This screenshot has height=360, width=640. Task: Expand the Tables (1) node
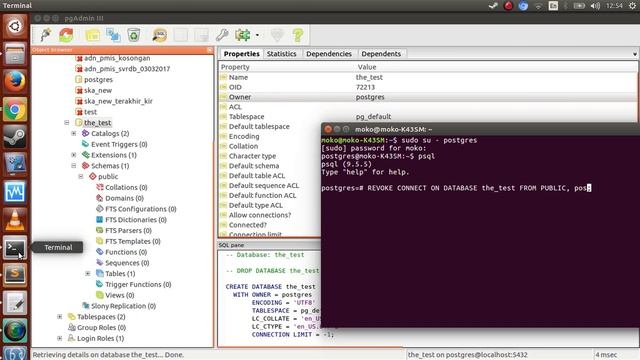click(88, 273)
